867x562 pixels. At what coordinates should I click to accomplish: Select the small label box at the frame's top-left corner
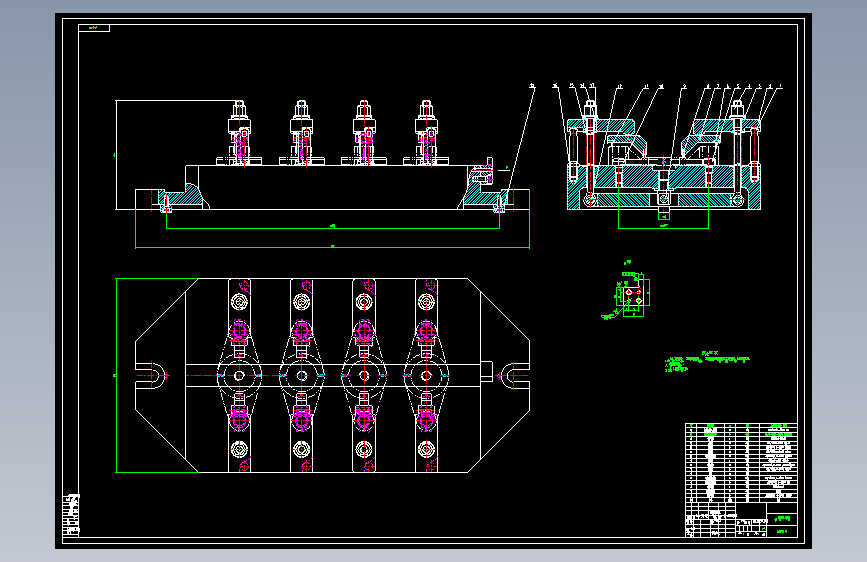coord(94,28)
